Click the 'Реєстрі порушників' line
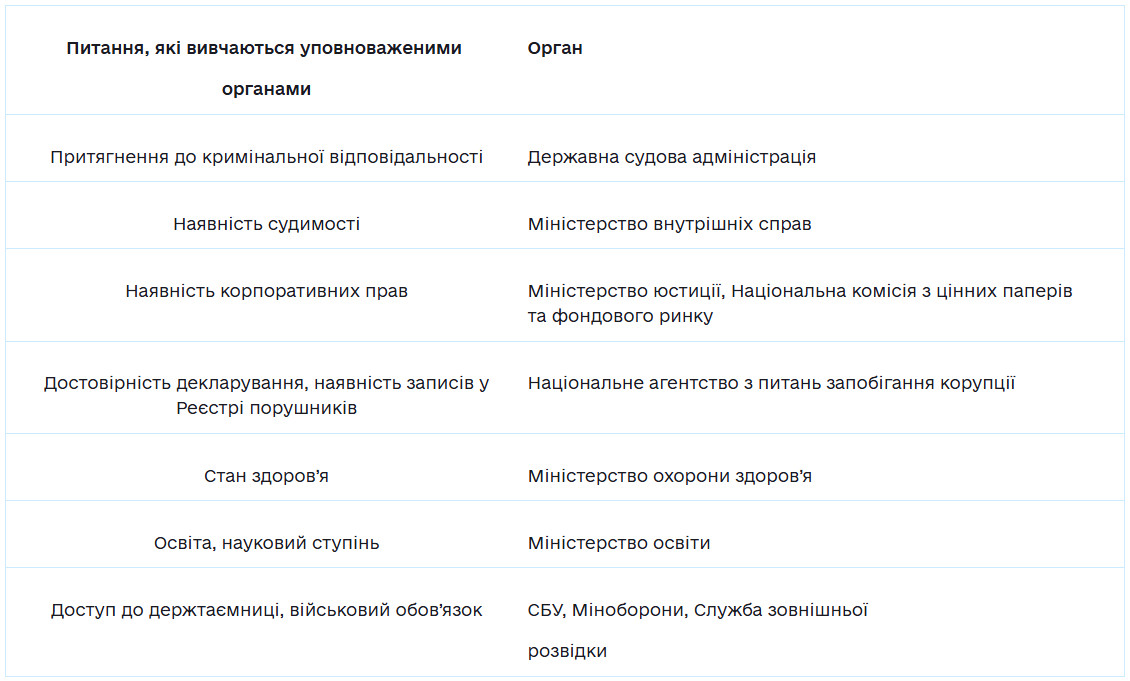The width and height of the screenshot is (1130, 681). pos(267,409)
